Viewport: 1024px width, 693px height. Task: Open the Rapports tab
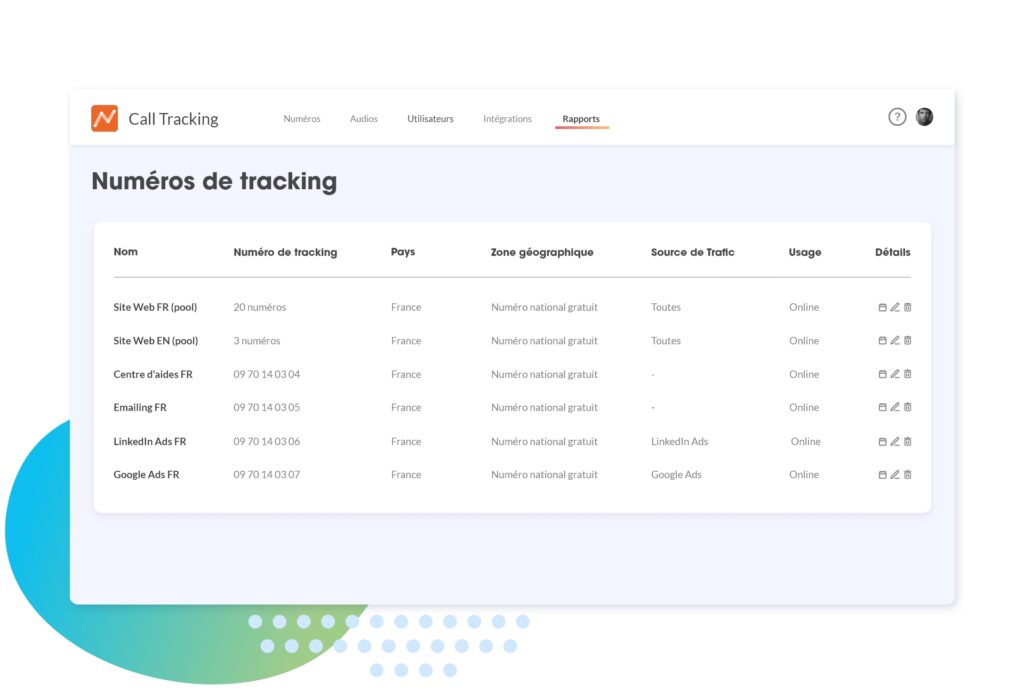pos(581,119)
